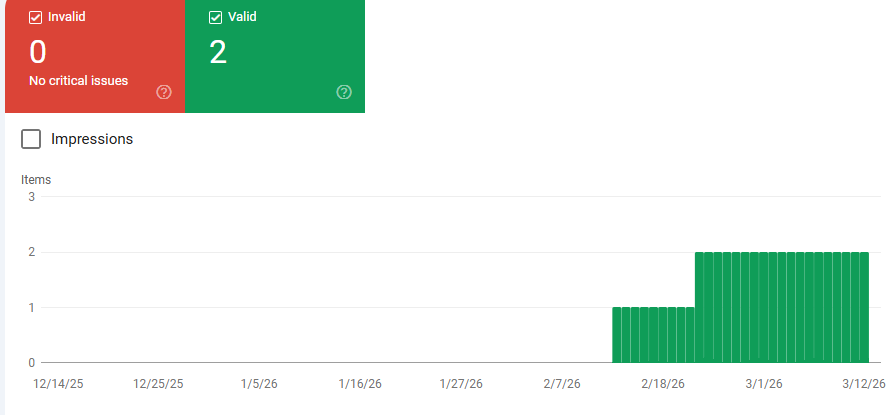Select the leftmost green chart bar
This screenshot has width=894, height=415.
click(x=617, y=334)
